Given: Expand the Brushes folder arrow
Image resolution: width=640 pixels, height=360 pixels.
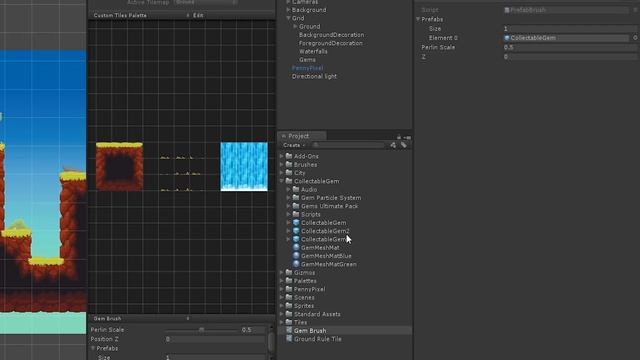Looking at the screenshot, I should [282, 164].
